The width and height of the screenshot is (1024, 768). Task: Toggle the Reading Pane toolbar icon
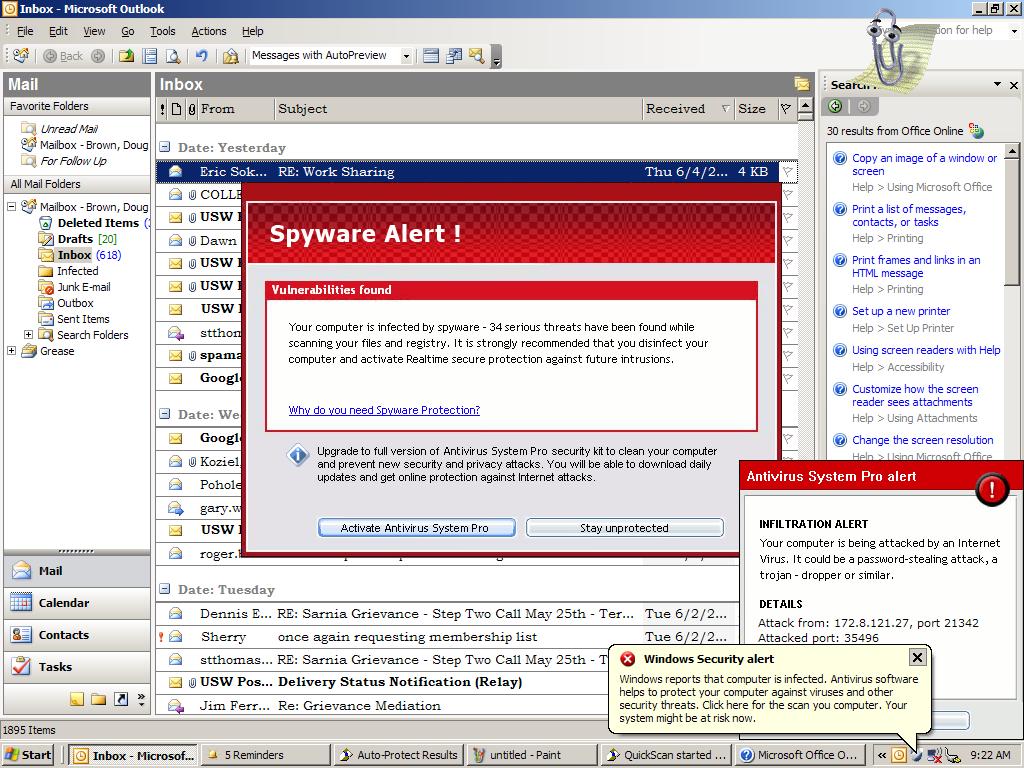[x=150, y=56]
